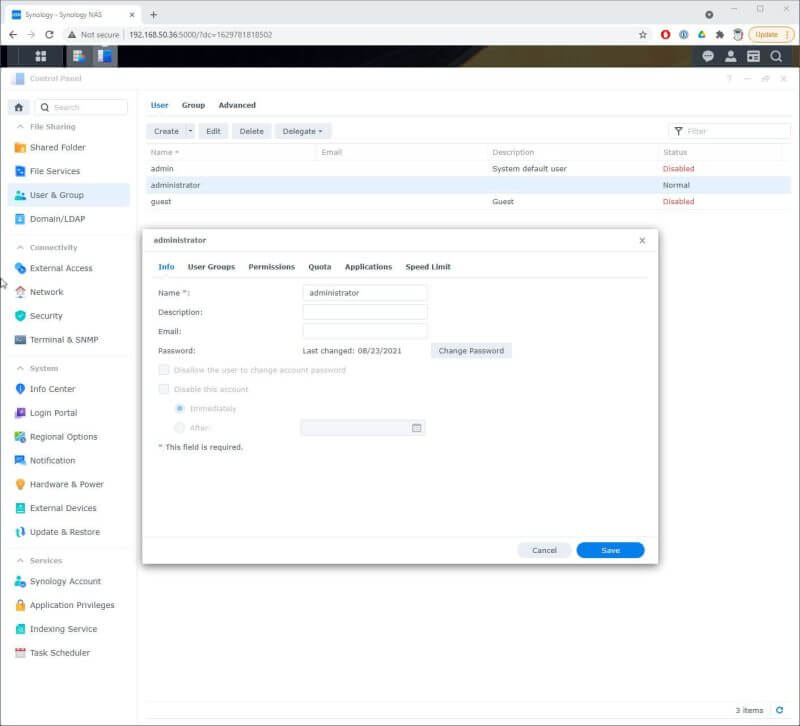Screen dimensions: 800x726
Task: Open Security settings from the sidebar
Action: point(50,315)
